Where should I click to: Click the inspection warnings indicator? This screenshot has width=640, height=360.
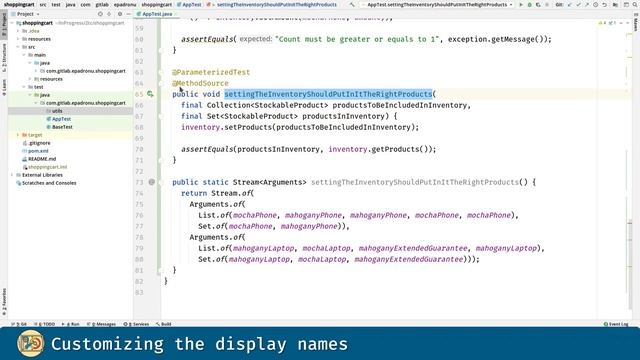click(x=607, y=23)
